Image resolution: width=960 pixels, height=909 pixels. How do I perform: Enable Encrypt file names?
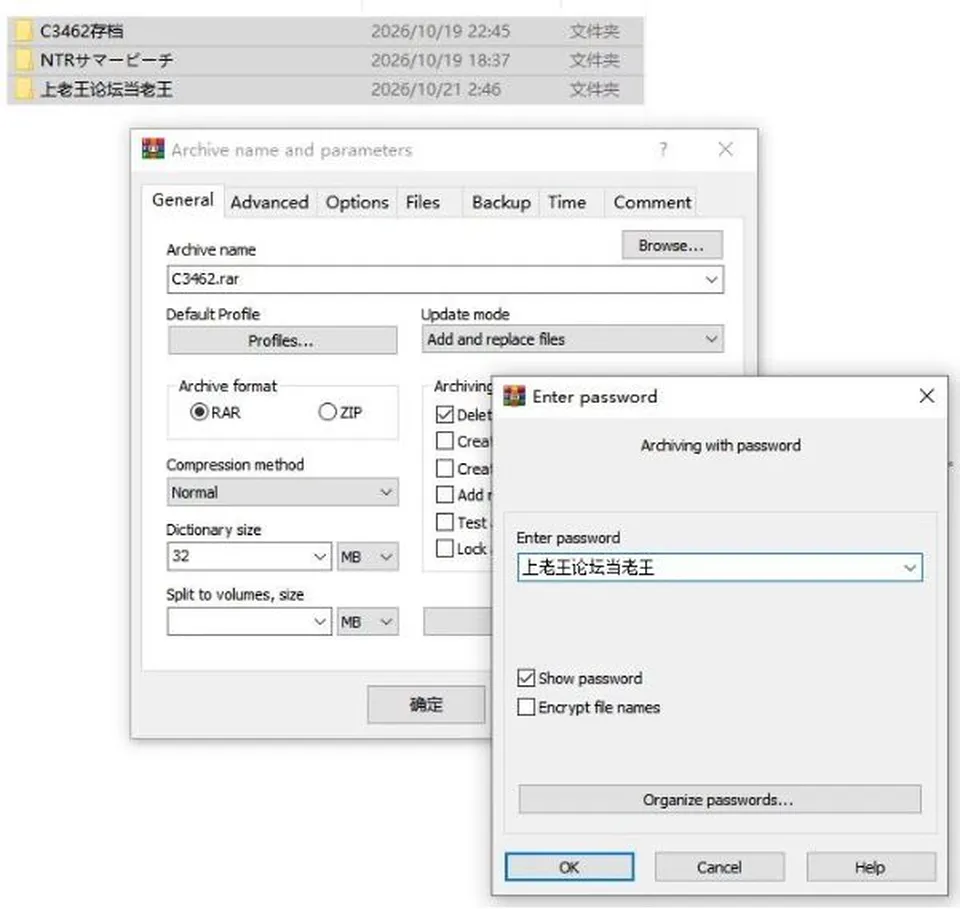click(526, 707)
